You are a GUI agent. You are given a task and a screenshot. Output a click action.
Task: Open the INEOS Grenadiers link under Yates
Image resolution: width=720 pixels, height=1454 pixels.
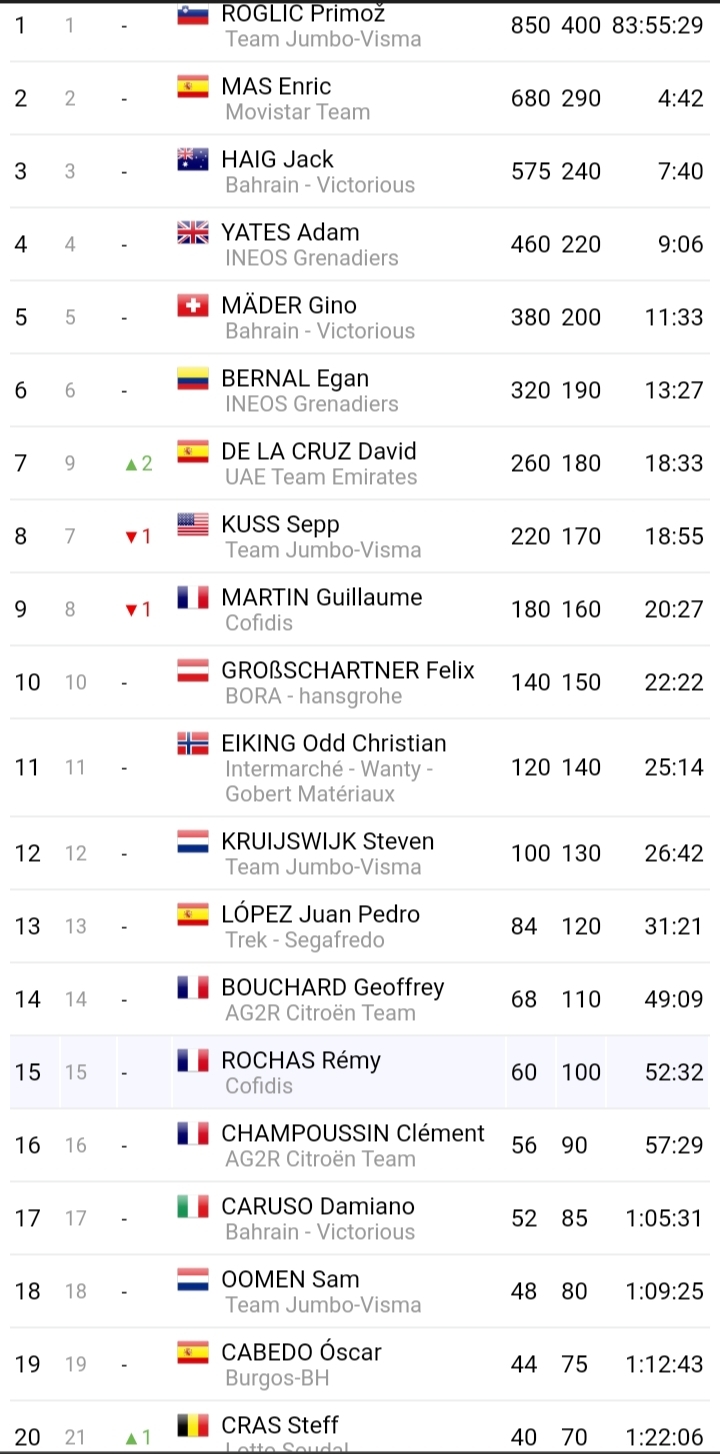311,258
